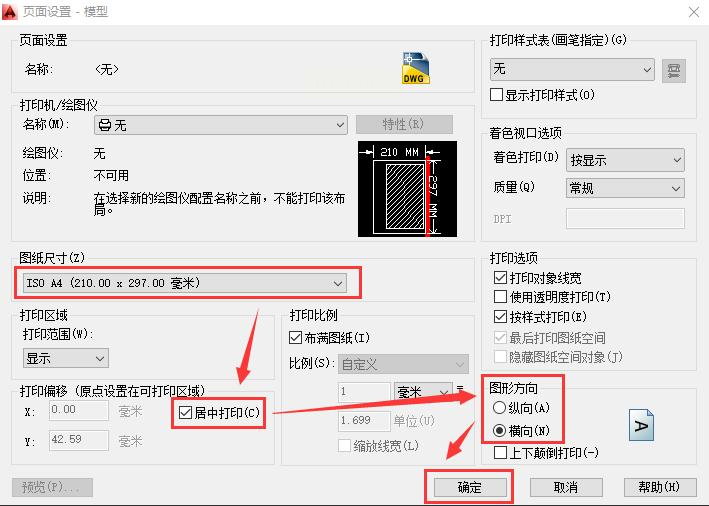The image size is (709, 506).
Task: Click the scale lock icon beside 毫米
Action: pos(460,389)
